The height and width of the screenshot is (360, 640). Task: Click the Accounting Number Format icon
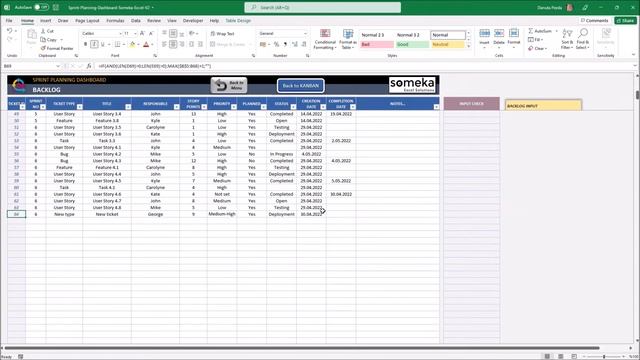(263, 44)
